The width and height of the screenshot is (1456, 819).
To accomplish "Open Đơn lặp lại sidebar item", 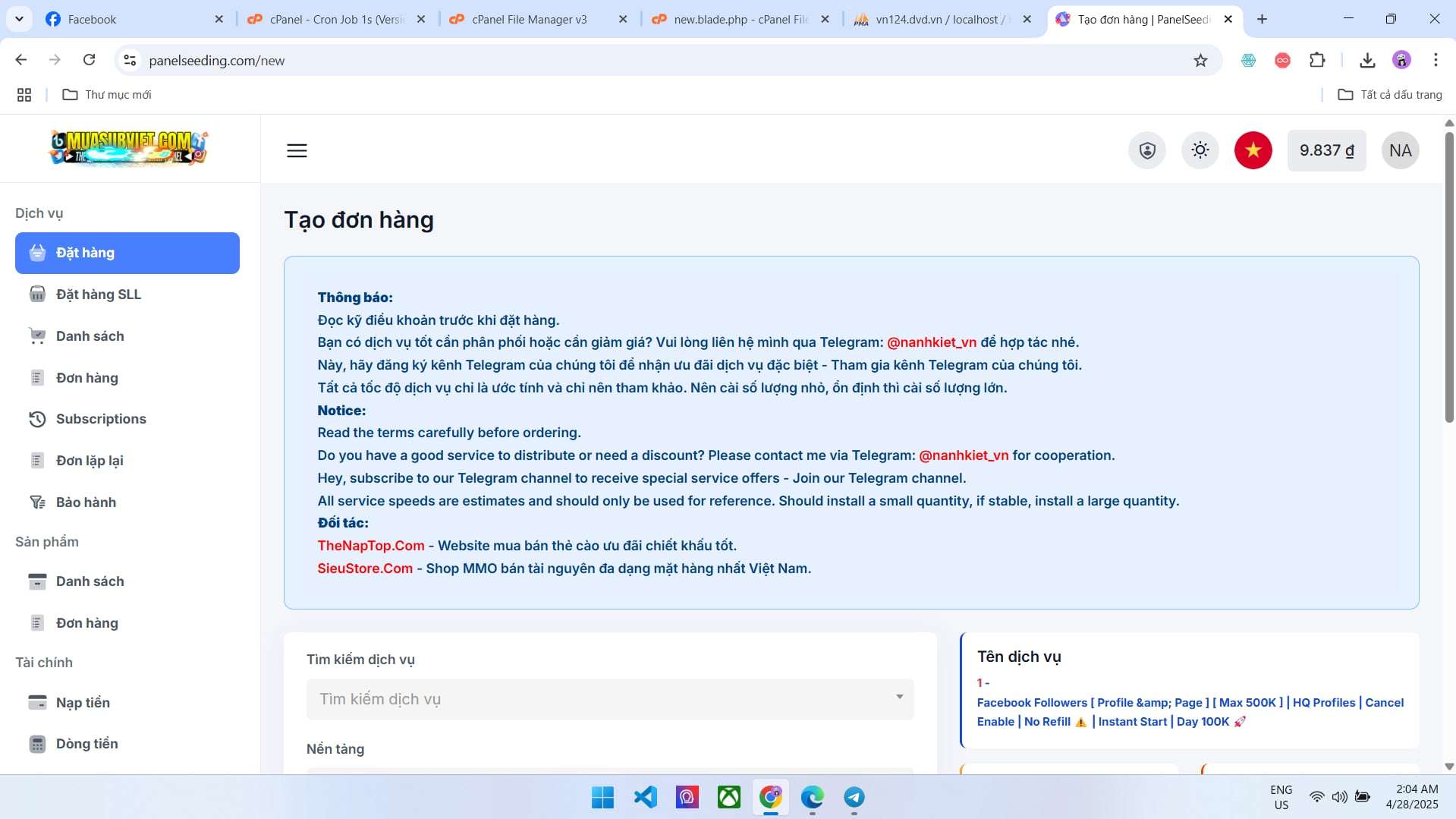I will [x=127, y=461].
